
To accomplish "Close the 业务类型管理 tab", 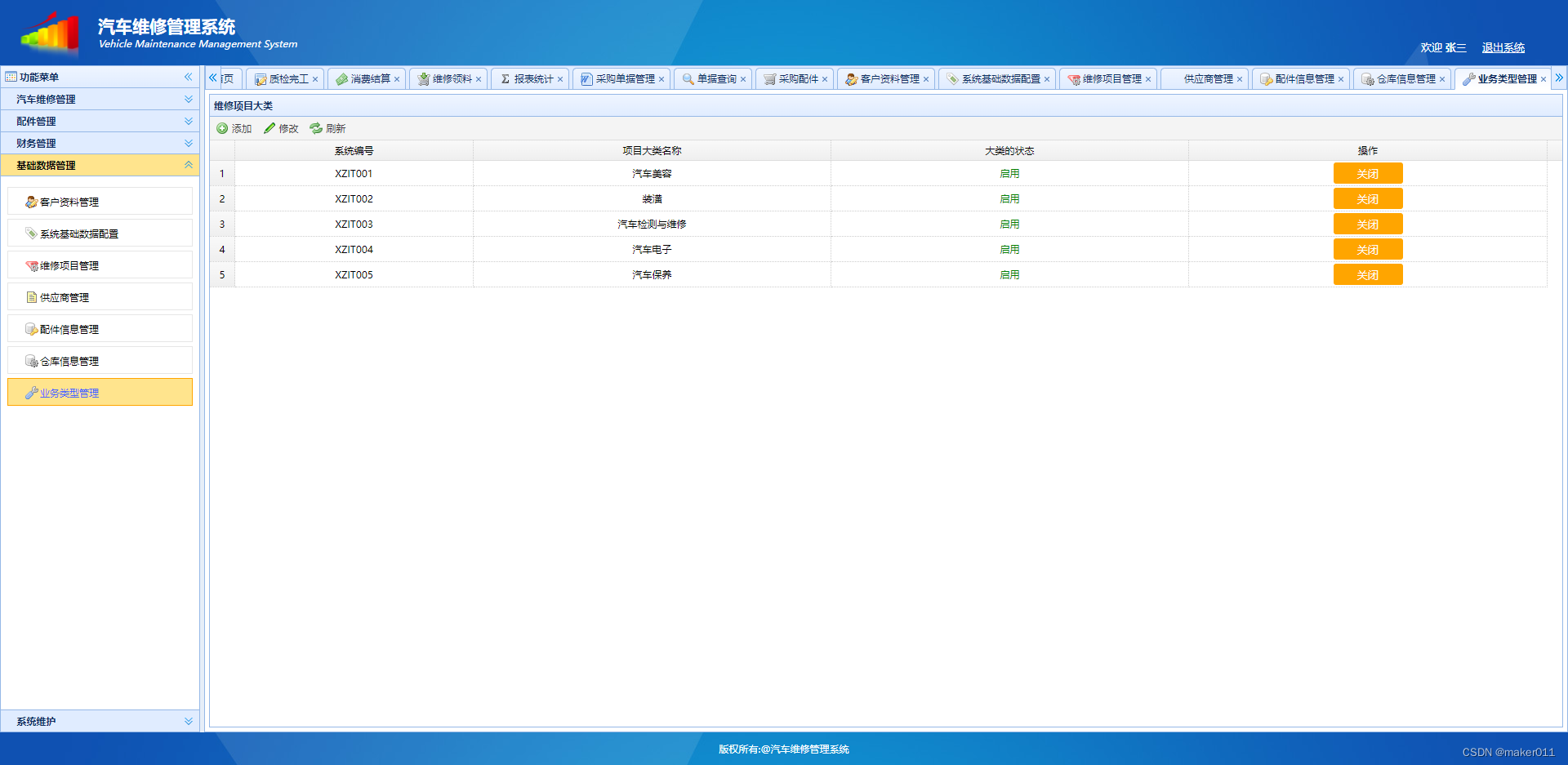I will pos(1543,79).
